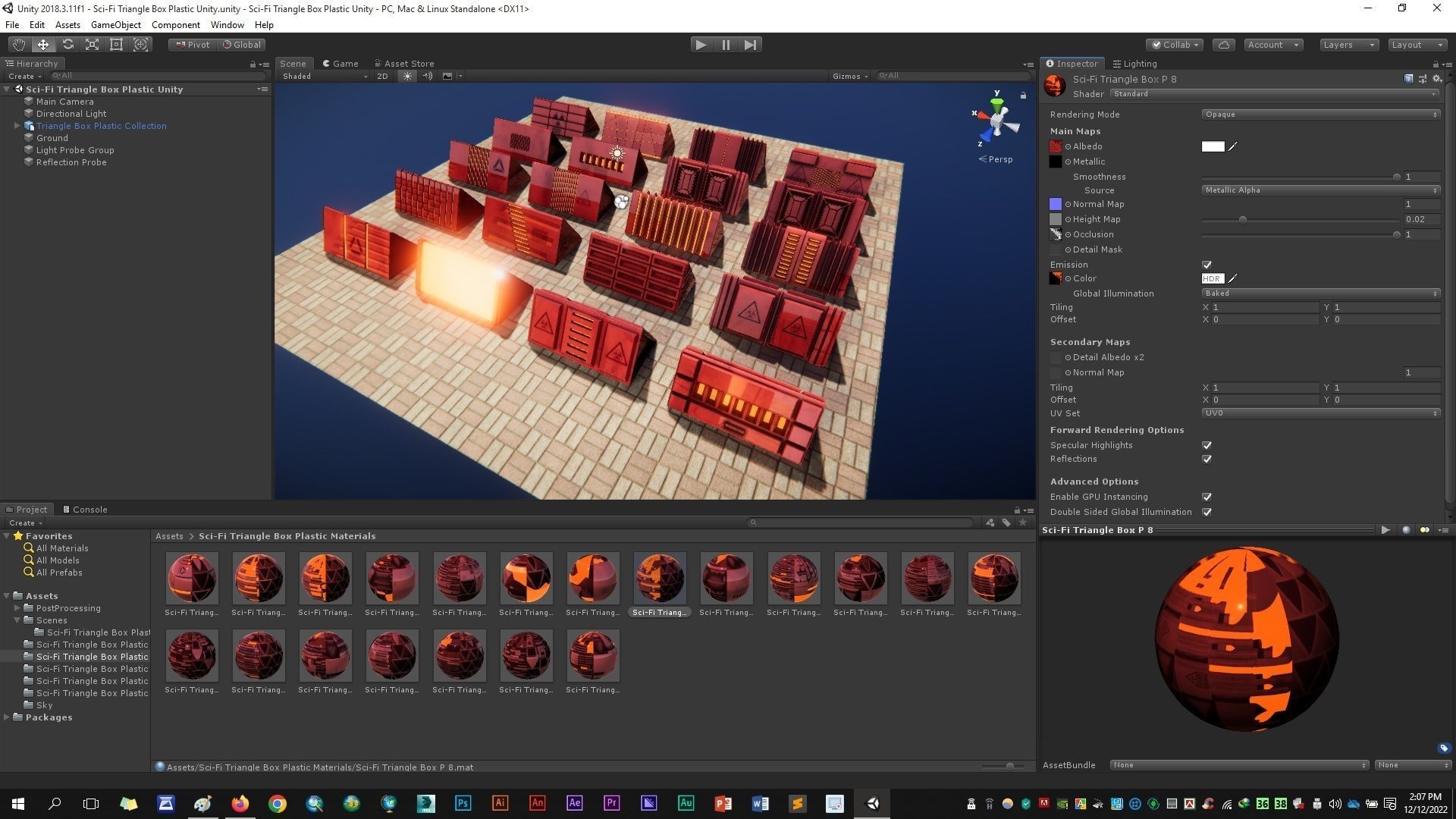Select the Rotate tool

tap(67, 45)
